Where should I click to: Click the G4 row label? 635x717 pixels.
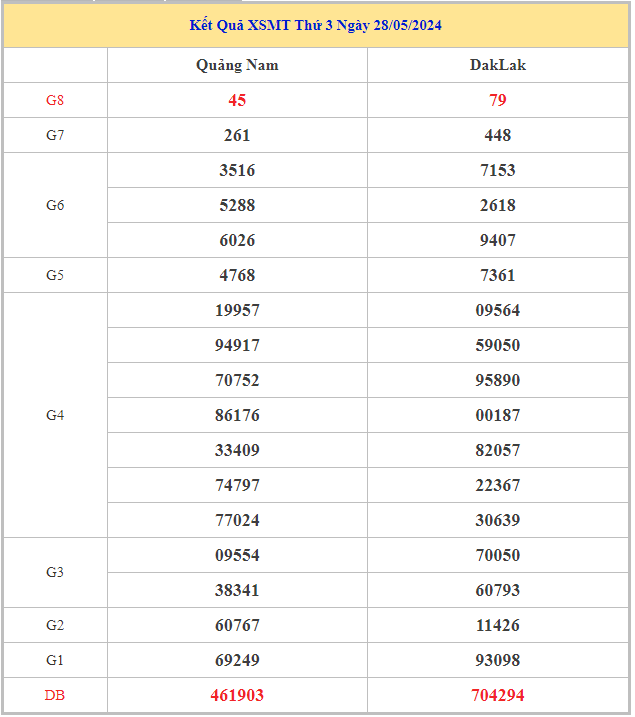coord(55,415)
